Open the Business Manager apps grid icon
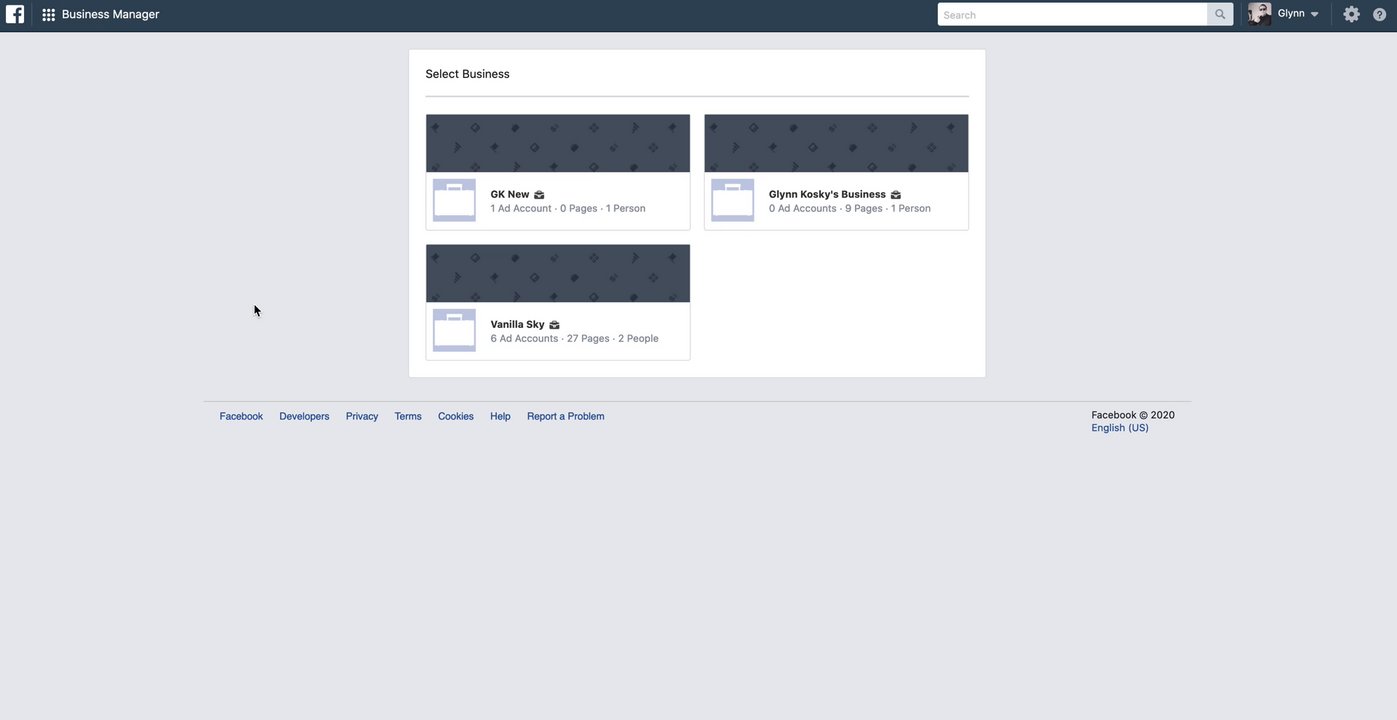Image resolution: width=1397 pixels, height=720 pixels. [x=48, y=15]
